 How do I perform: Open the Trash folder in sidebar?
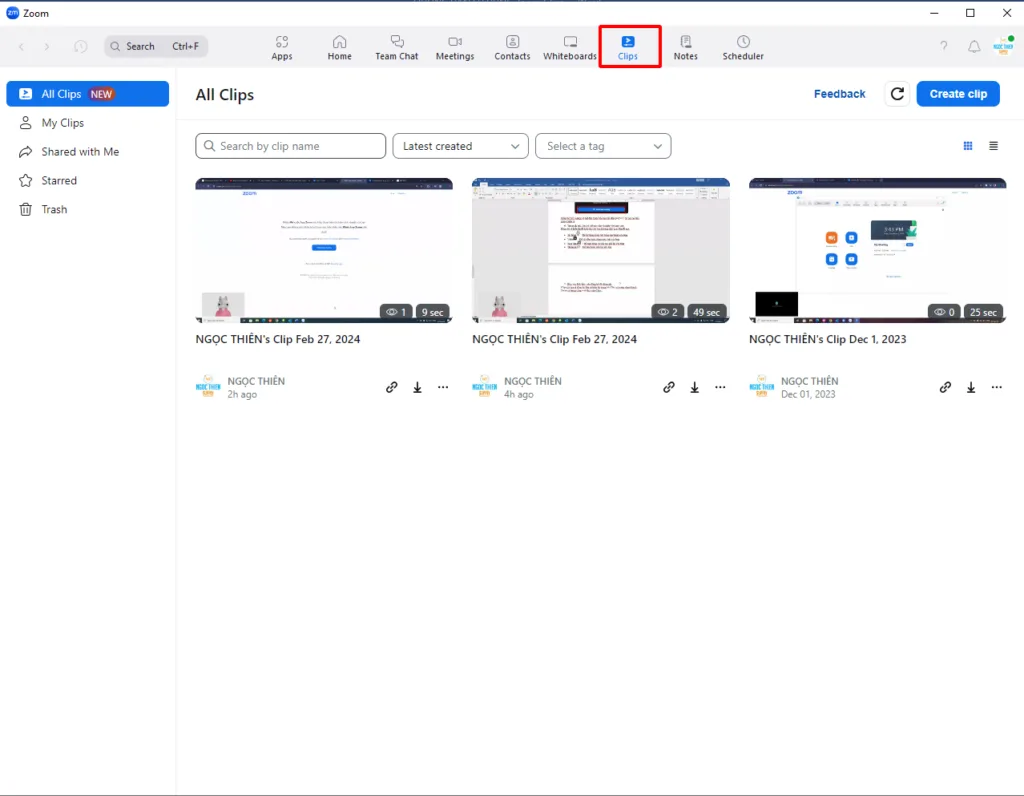54,210
